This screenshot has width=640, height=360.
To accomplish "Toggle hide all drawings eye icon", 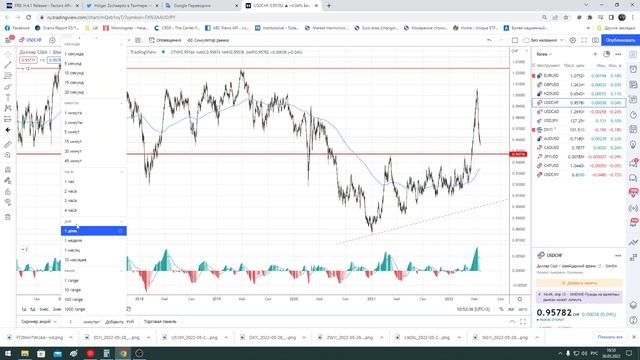I will (8, 202).
